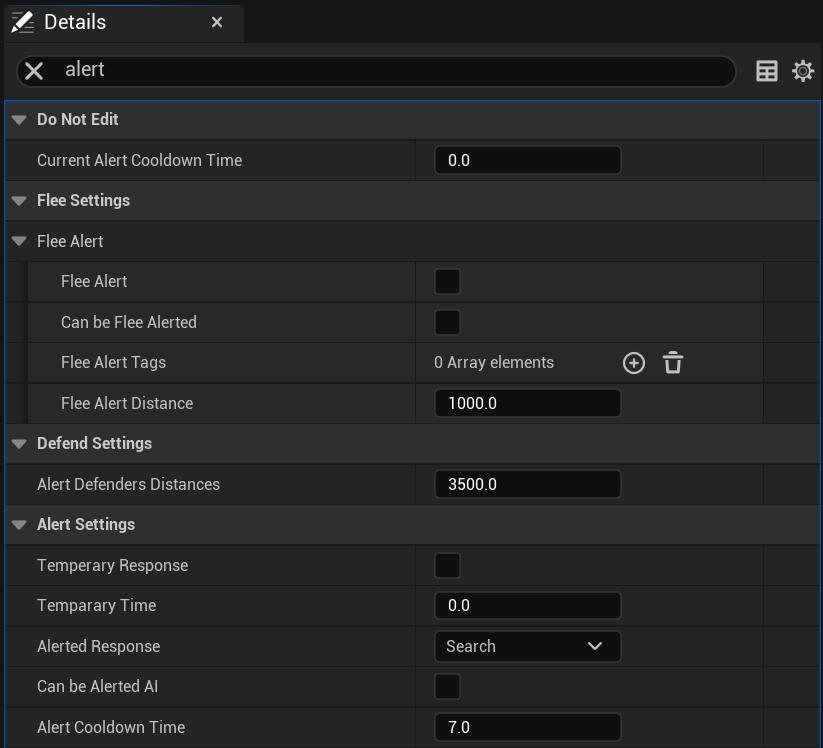Clear the alert search text

click(34, 70)
